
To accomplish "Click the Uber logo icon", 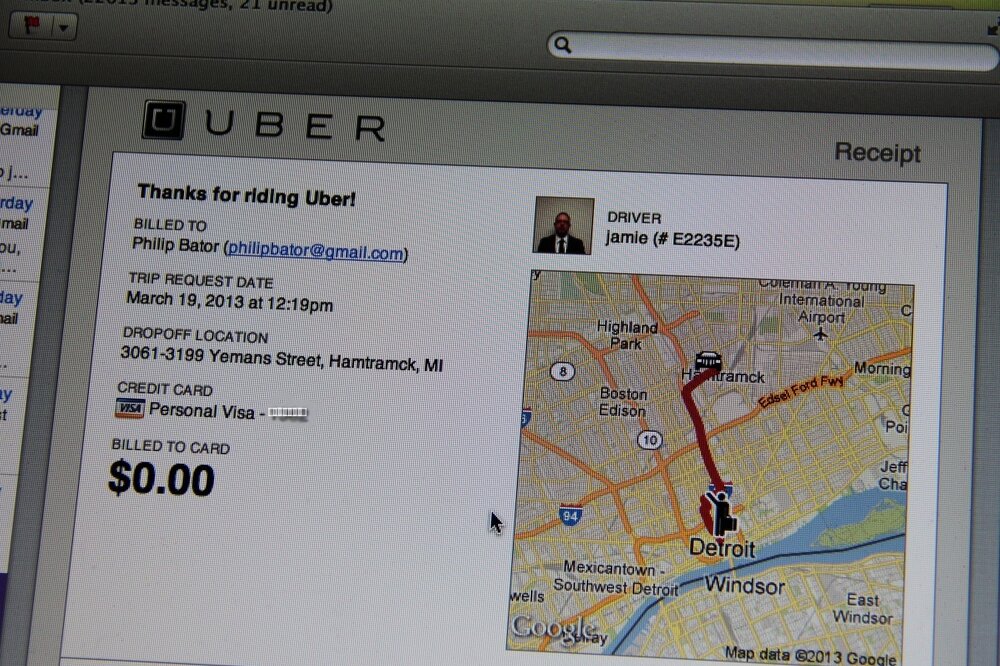I will [x=164, y=119].
